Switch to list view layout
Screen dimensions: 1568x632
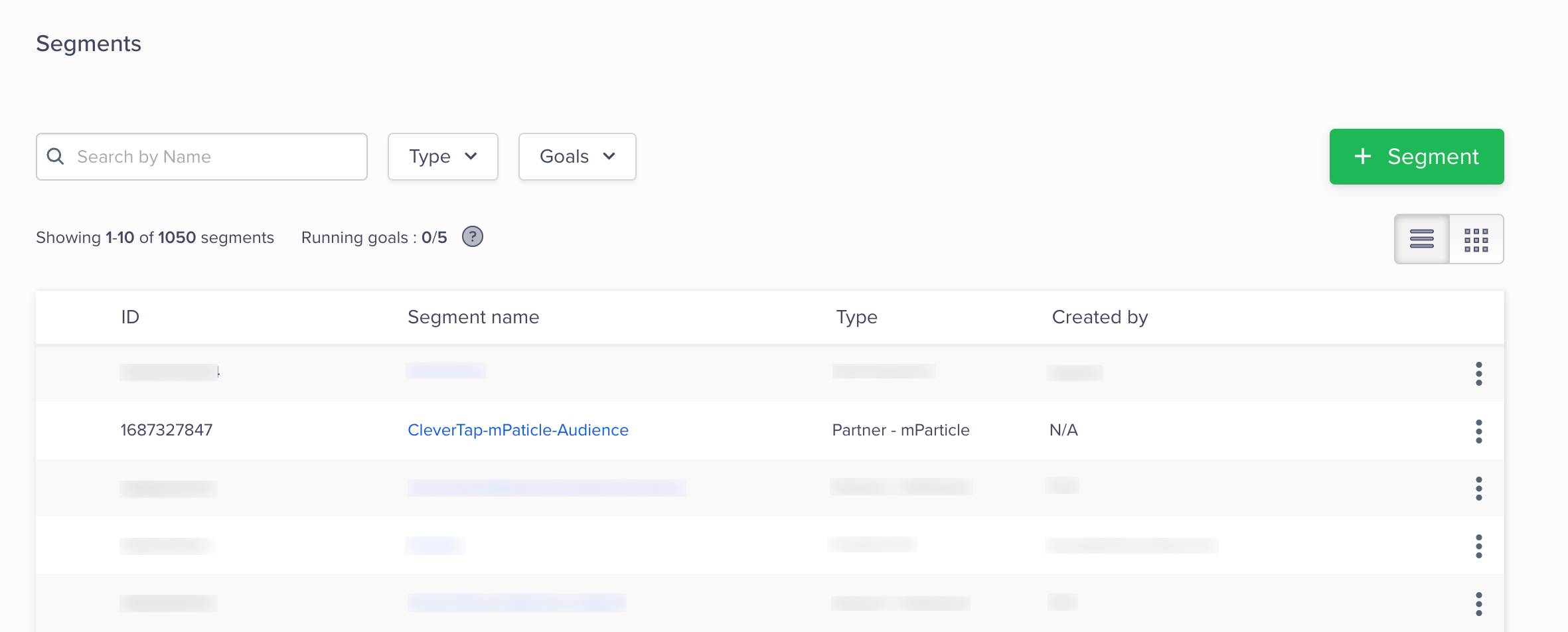point(1421,239)
